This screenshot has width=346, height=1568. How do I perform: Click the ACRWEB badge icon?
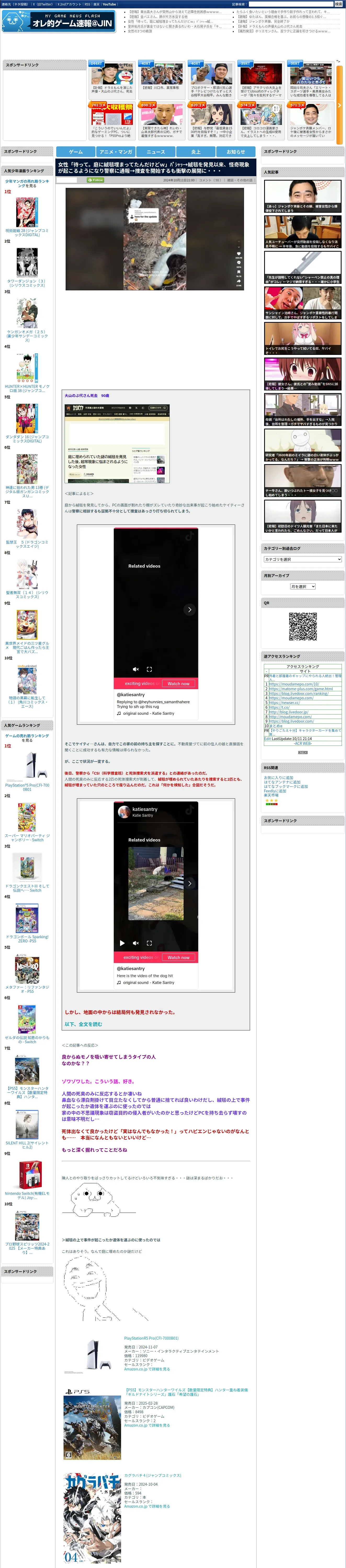(x=303, y=752)
